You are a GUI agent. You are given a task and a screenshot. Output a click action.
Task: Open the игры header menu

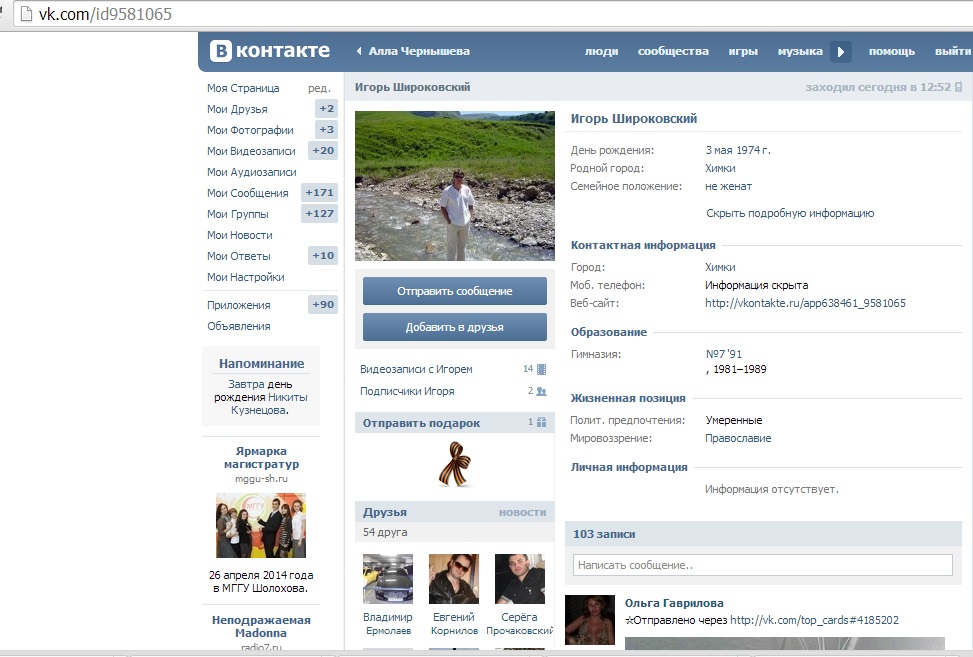pyautogui.click(x=743, y=51)
